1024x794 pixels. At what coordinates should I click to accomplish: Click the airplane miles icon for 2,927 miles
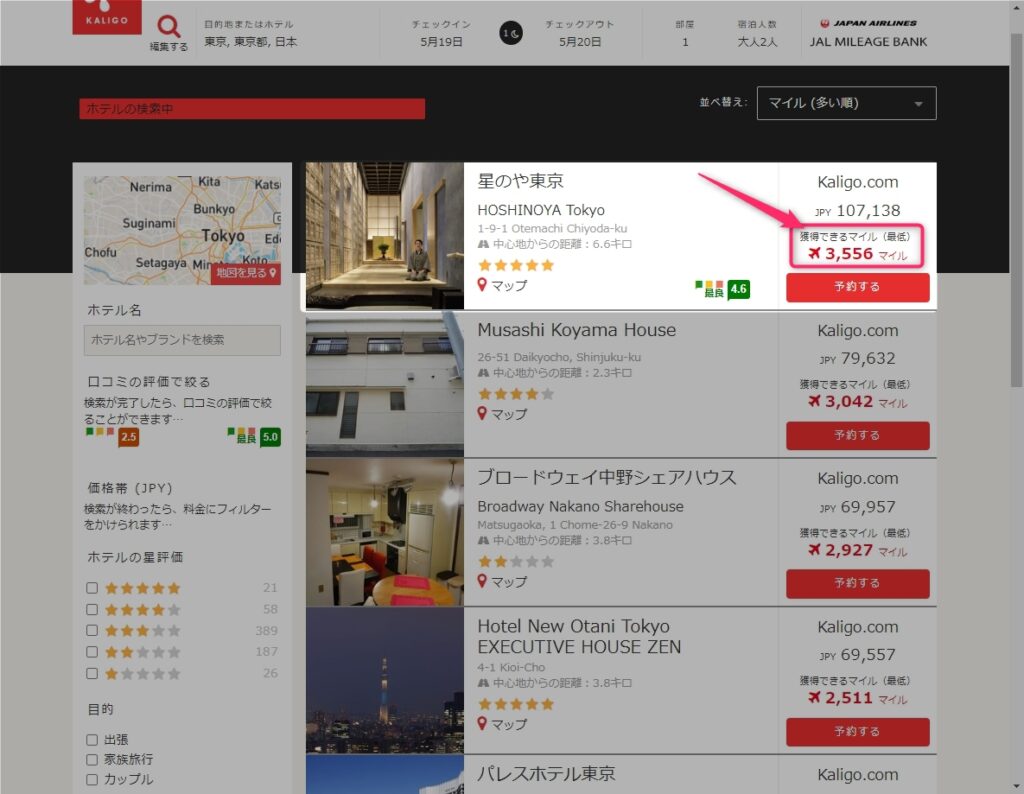814,549
